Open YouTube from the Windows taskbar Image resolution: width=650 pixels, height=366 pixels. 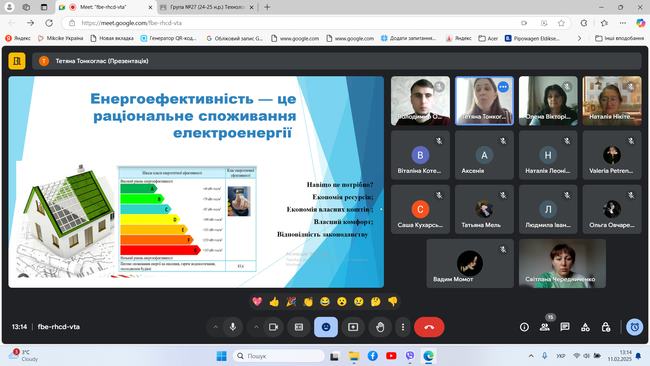[x=391, y=356]
